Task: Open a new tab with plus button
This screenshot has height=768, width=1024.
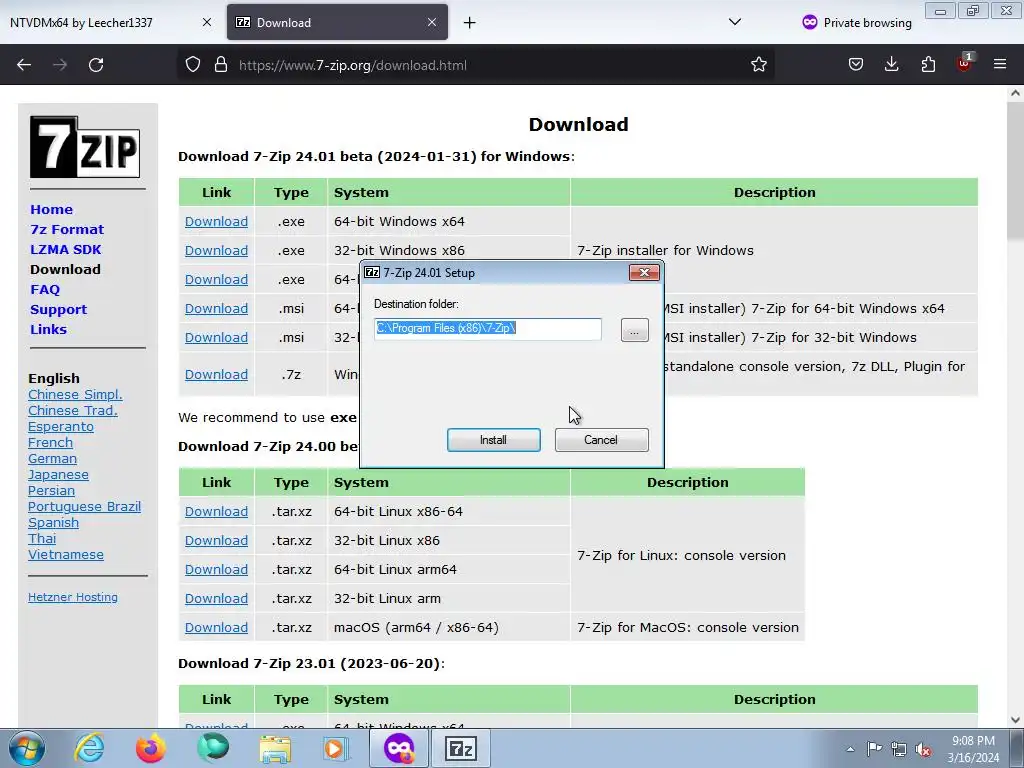Action: (x=470, y=23)
